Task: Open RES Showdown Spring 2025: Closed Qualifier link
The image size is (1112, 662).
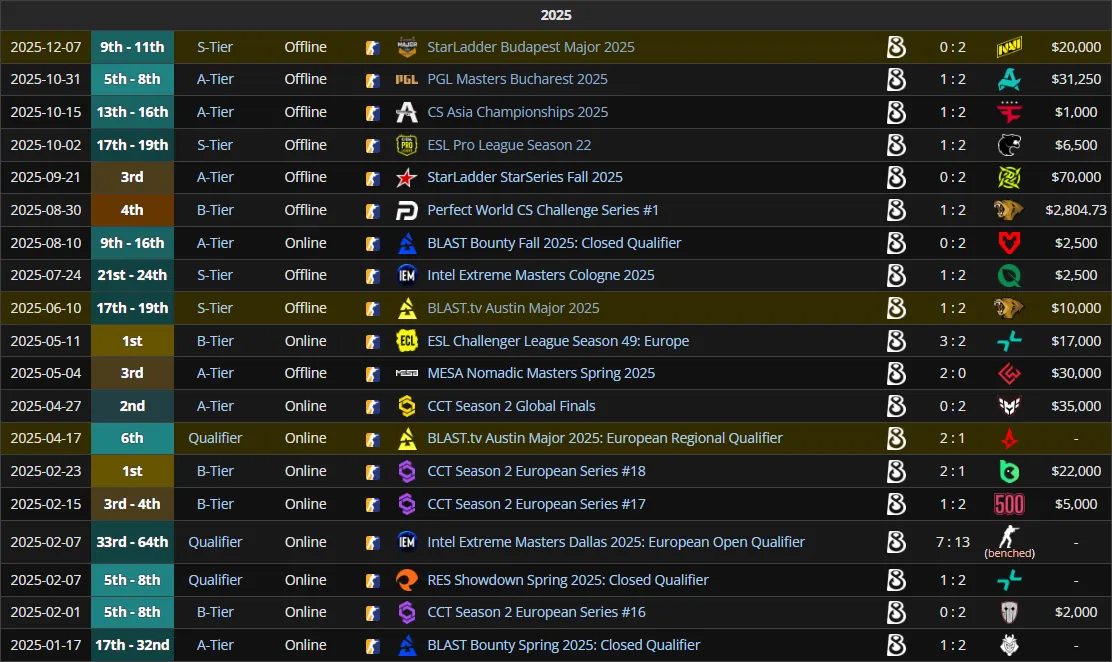Action: pyautogui.click(x=567, y=580)
